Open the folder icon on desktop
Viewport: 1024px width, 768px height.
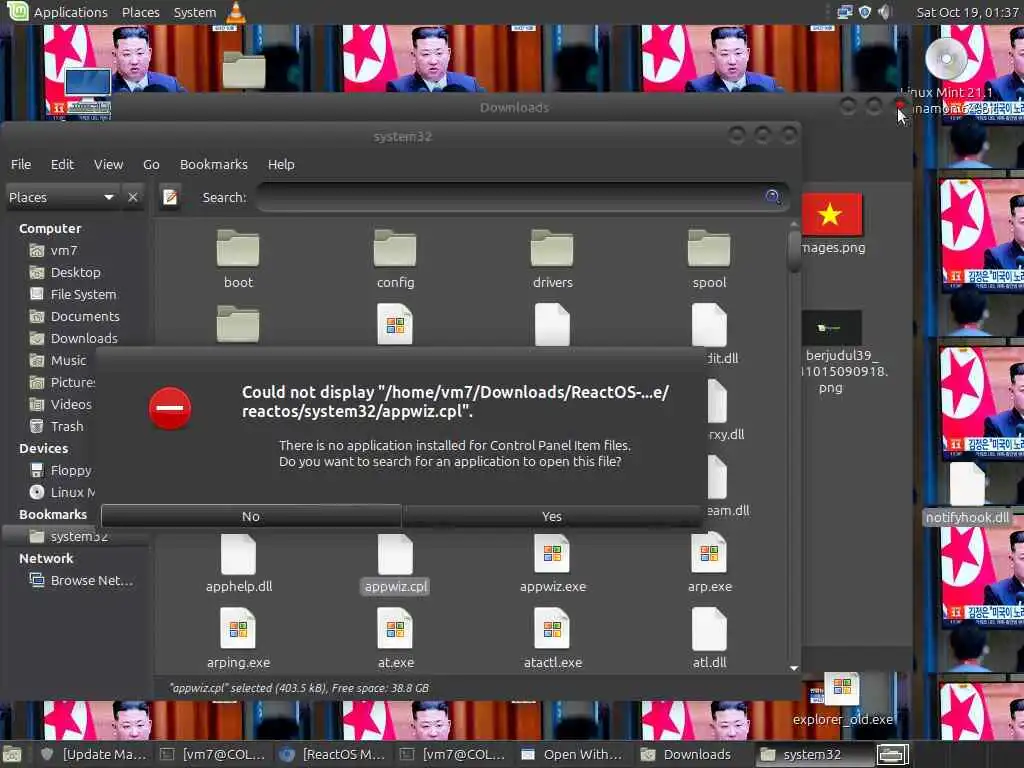244,70
